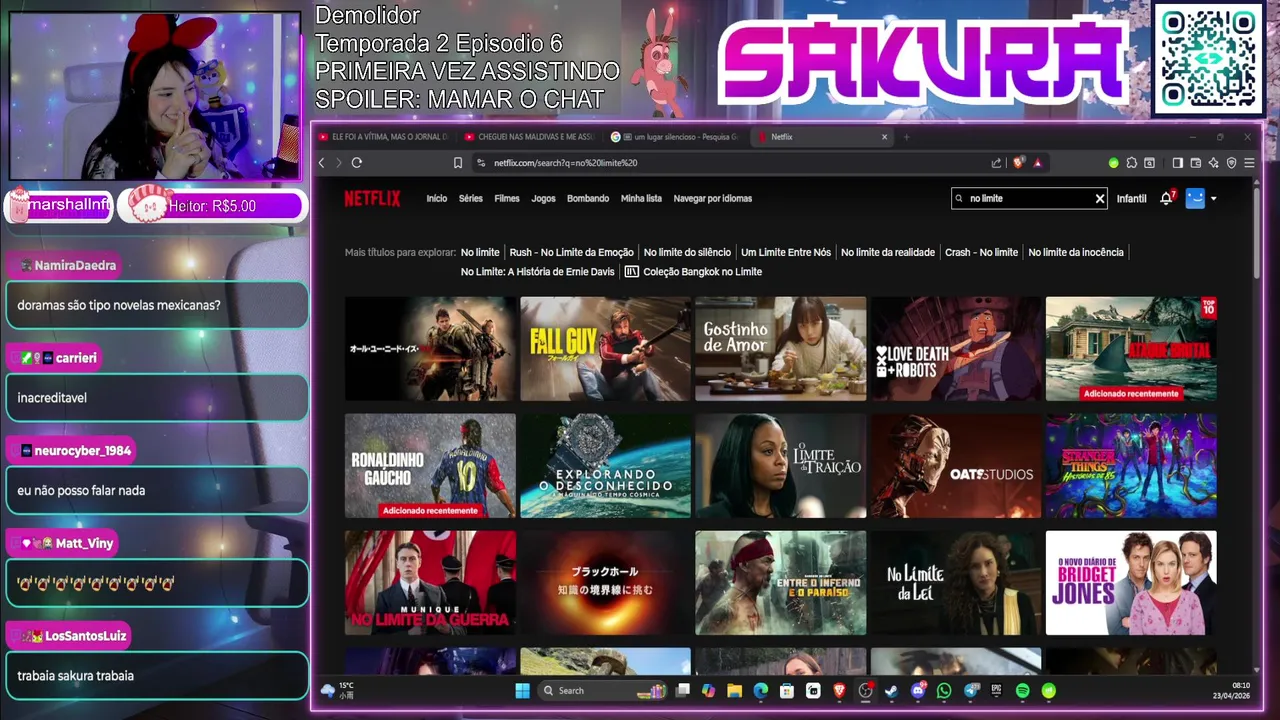Viewport: 1280px width, 720px height.
Task: Open the Gostinho de Amor thumbnail
Action: (781, 349)
